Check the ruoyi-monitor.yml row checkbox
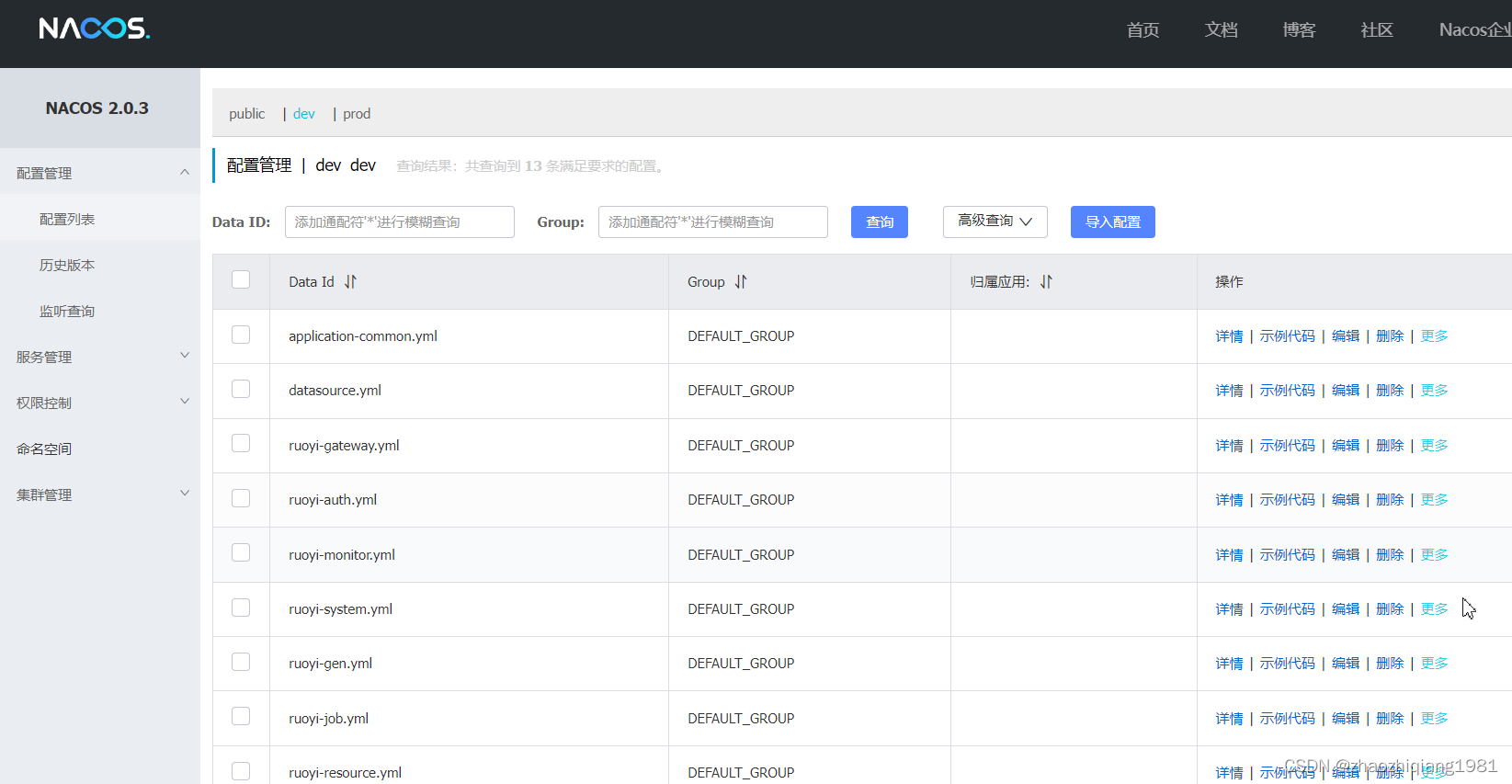1512x784 pixels. [241, 552]
